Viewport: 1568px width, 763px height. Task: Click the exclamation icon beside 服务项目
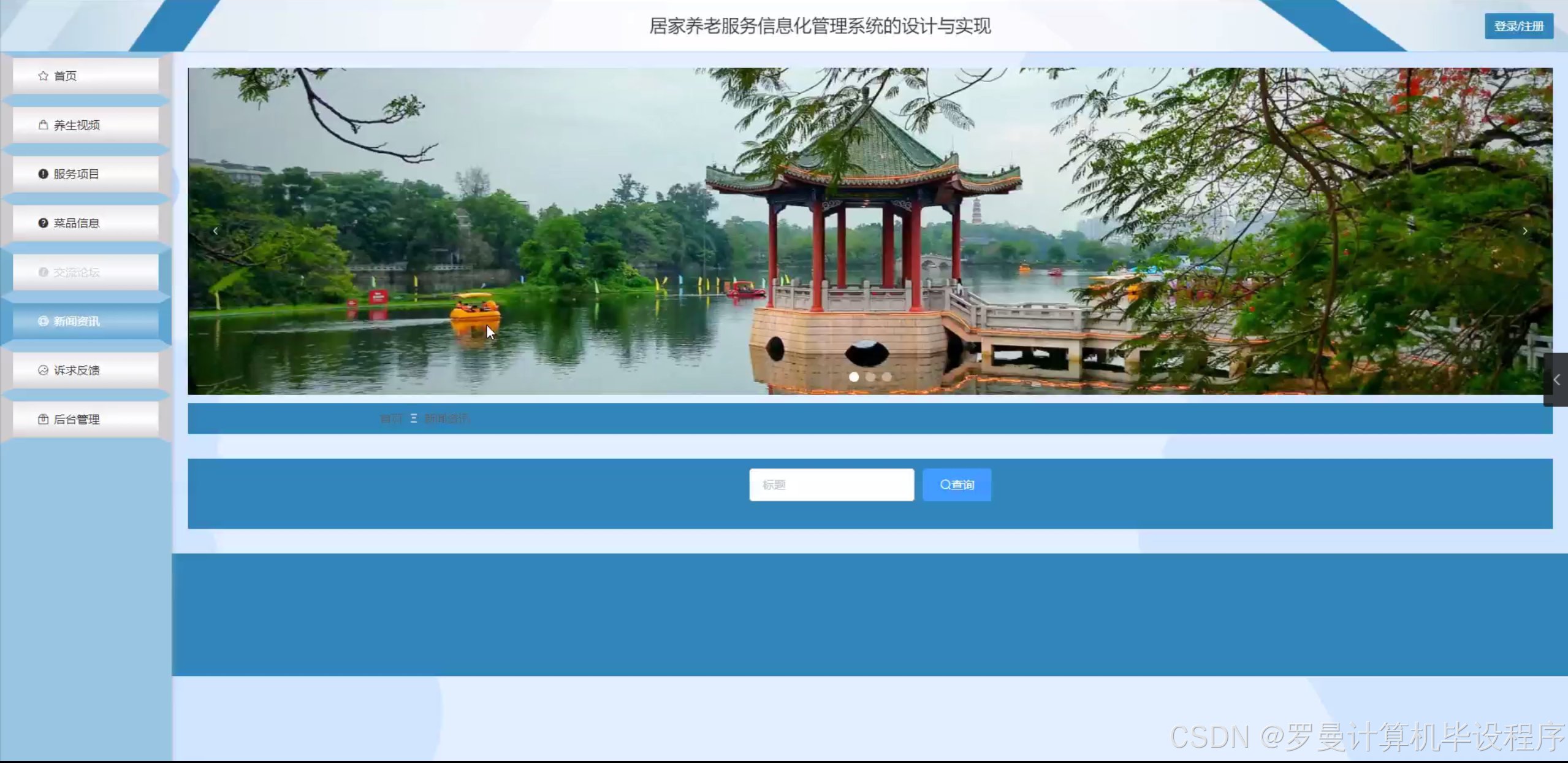pyautogui.click(x=43, y=174)
